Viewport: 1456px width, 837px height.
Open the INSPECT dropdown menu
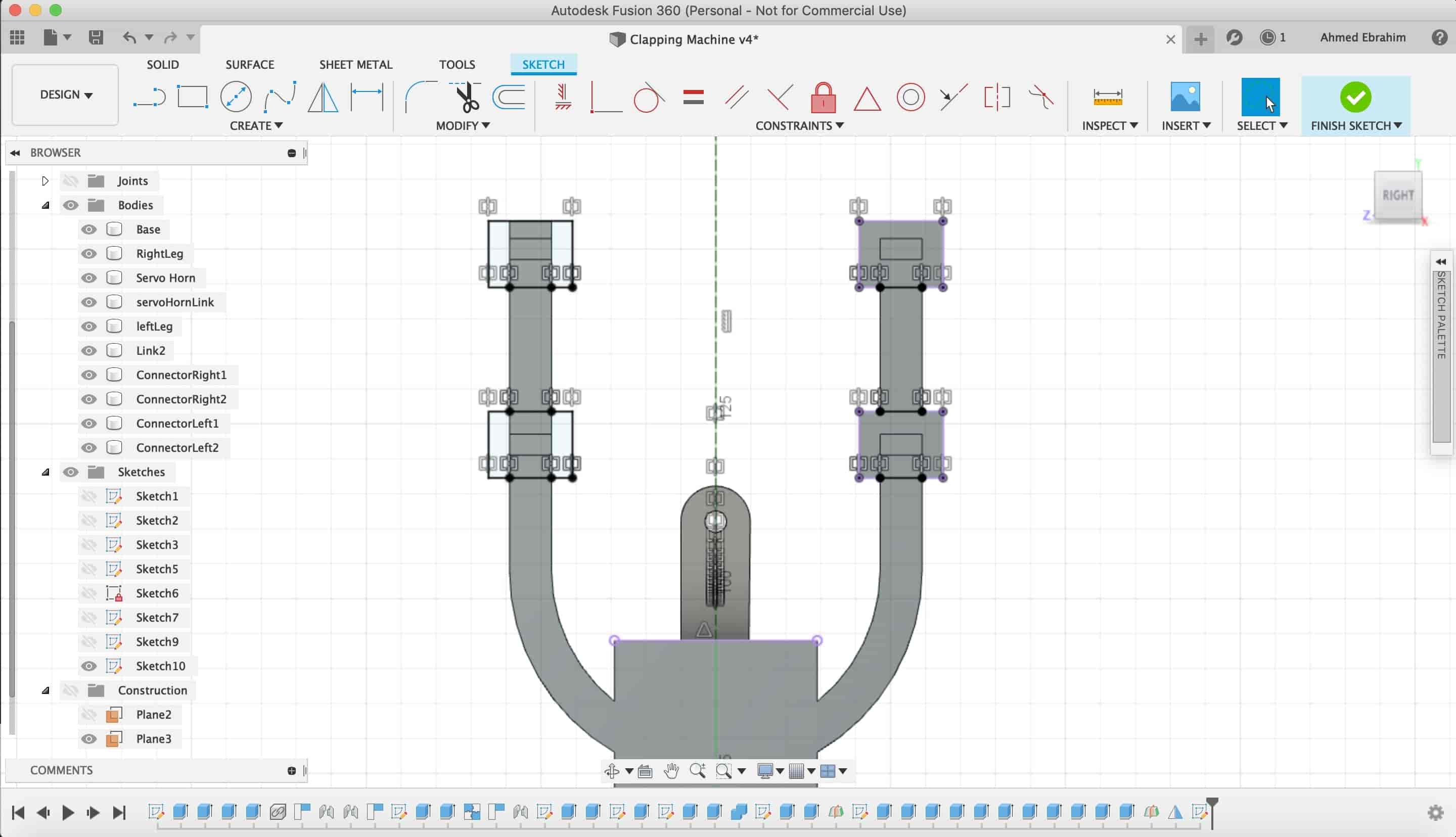(1109, 125)
